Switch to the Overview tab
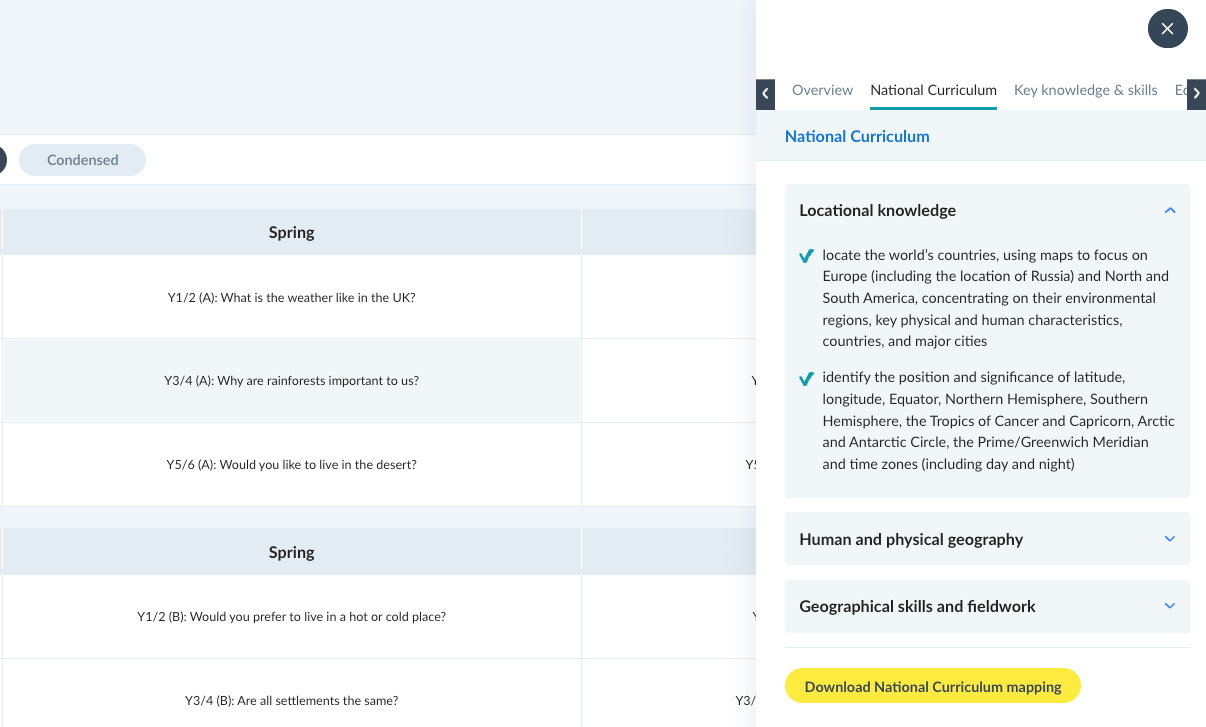Viewport: 1206px width, 727px height. (822, 90)
